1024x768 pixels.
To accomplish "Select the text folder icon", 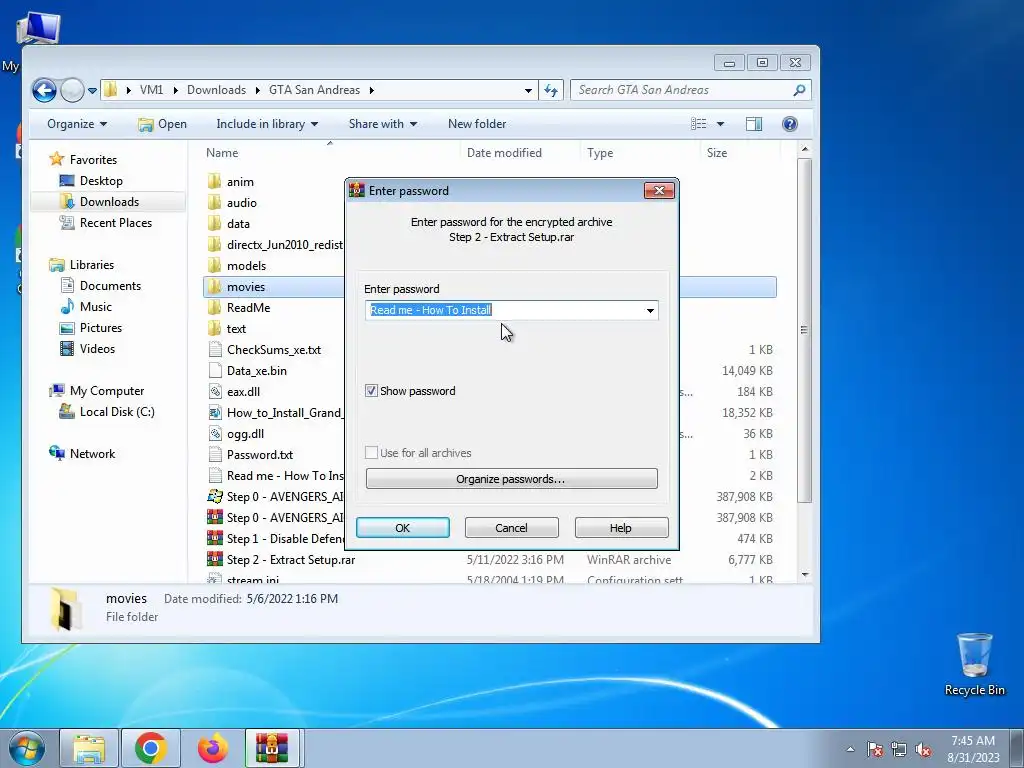I will pyautogui.click(x=214, y=328).
